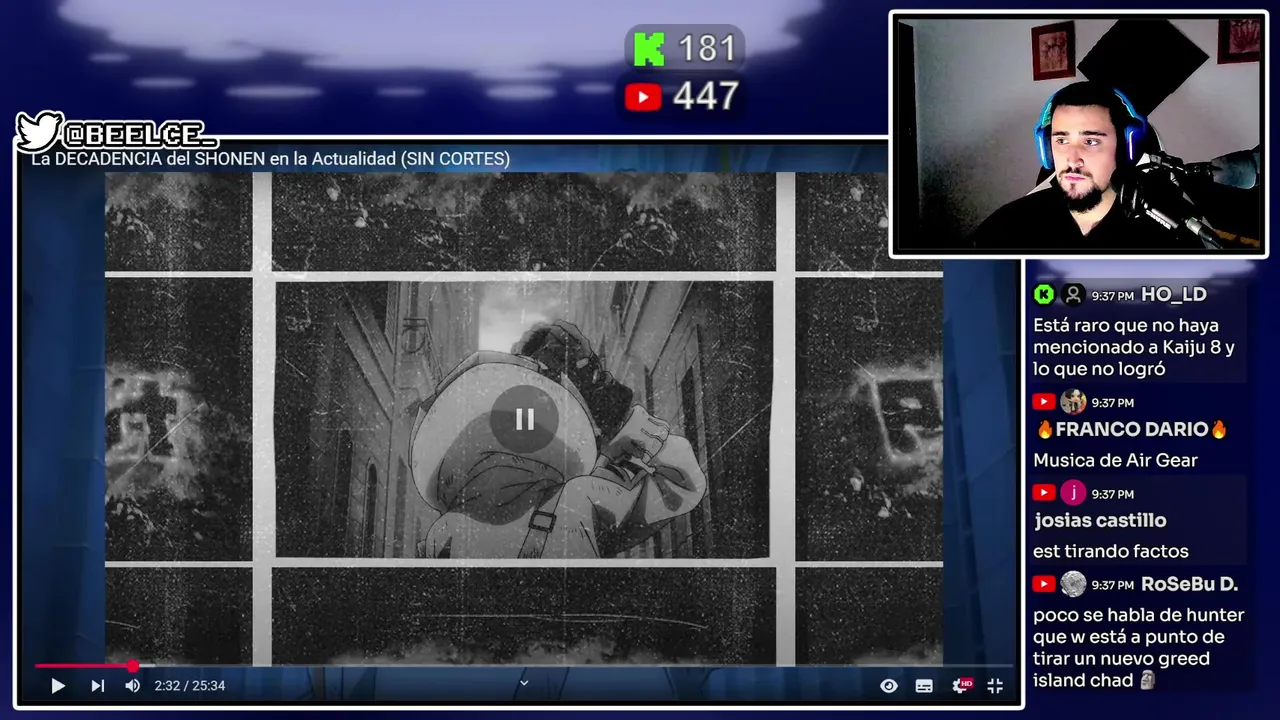Viewport: 1280px width, 720px height.
Task: Click the Twitter bird icon
Action: click(38, 131)
